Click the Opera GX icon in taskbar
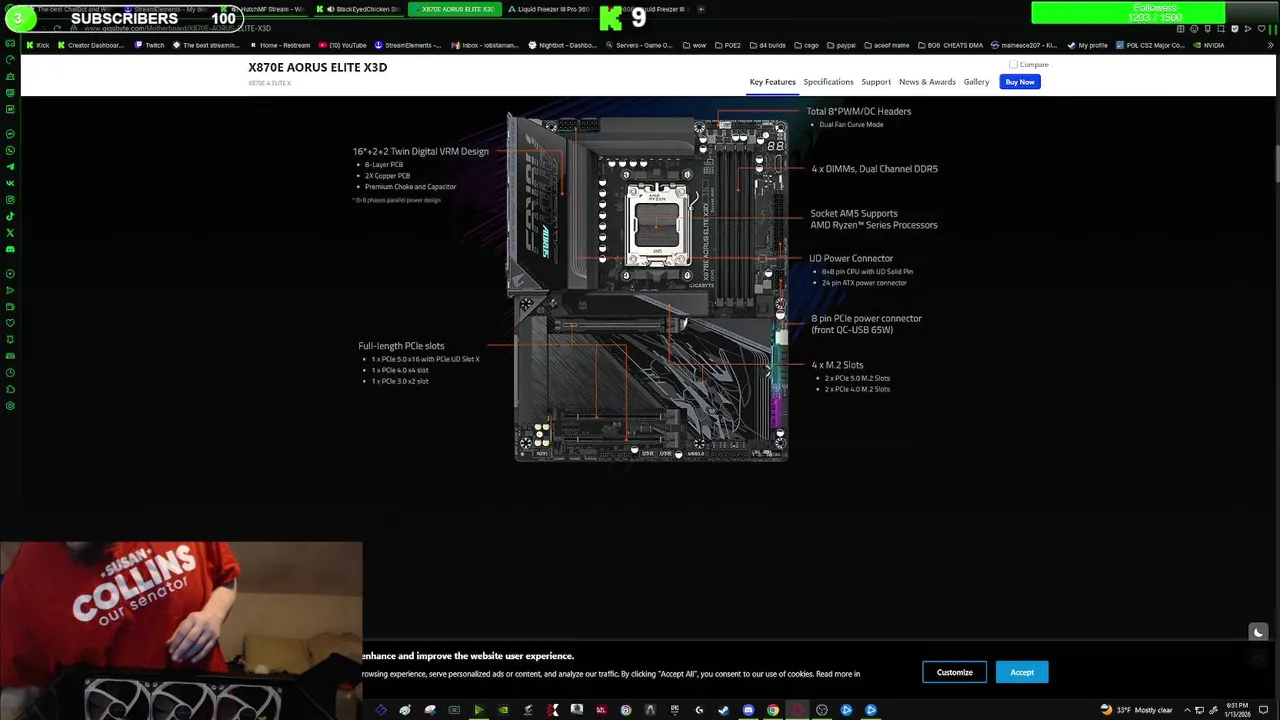1280x720 pixels. point(797,710)
